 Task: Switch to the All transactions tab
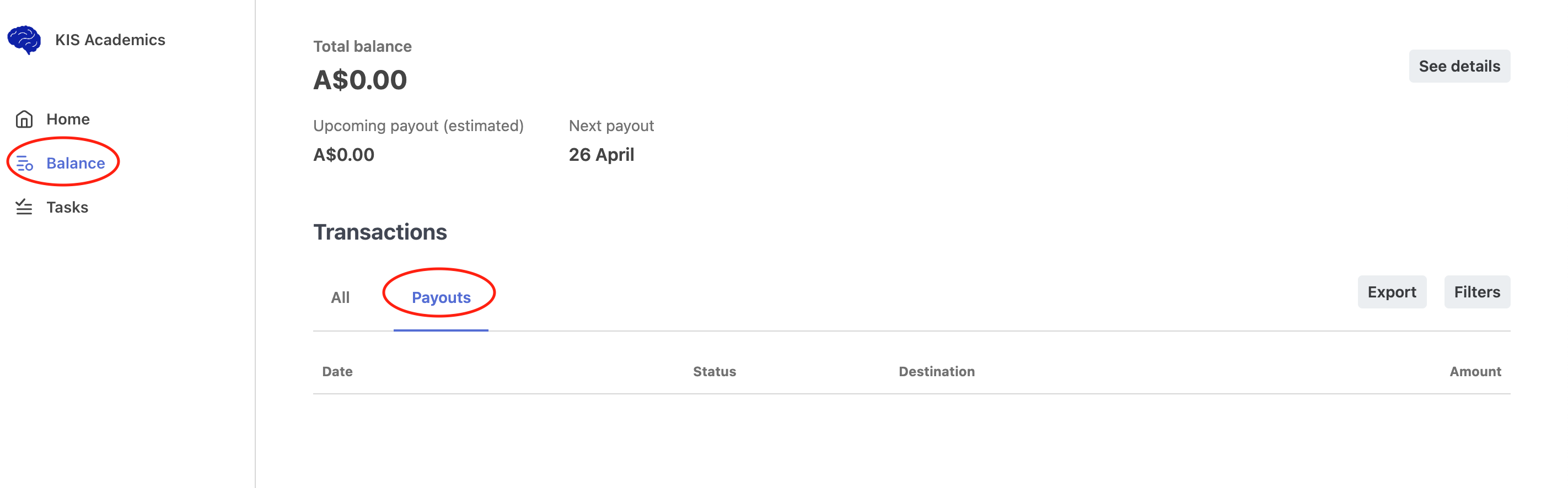click(x=340, y=297)
